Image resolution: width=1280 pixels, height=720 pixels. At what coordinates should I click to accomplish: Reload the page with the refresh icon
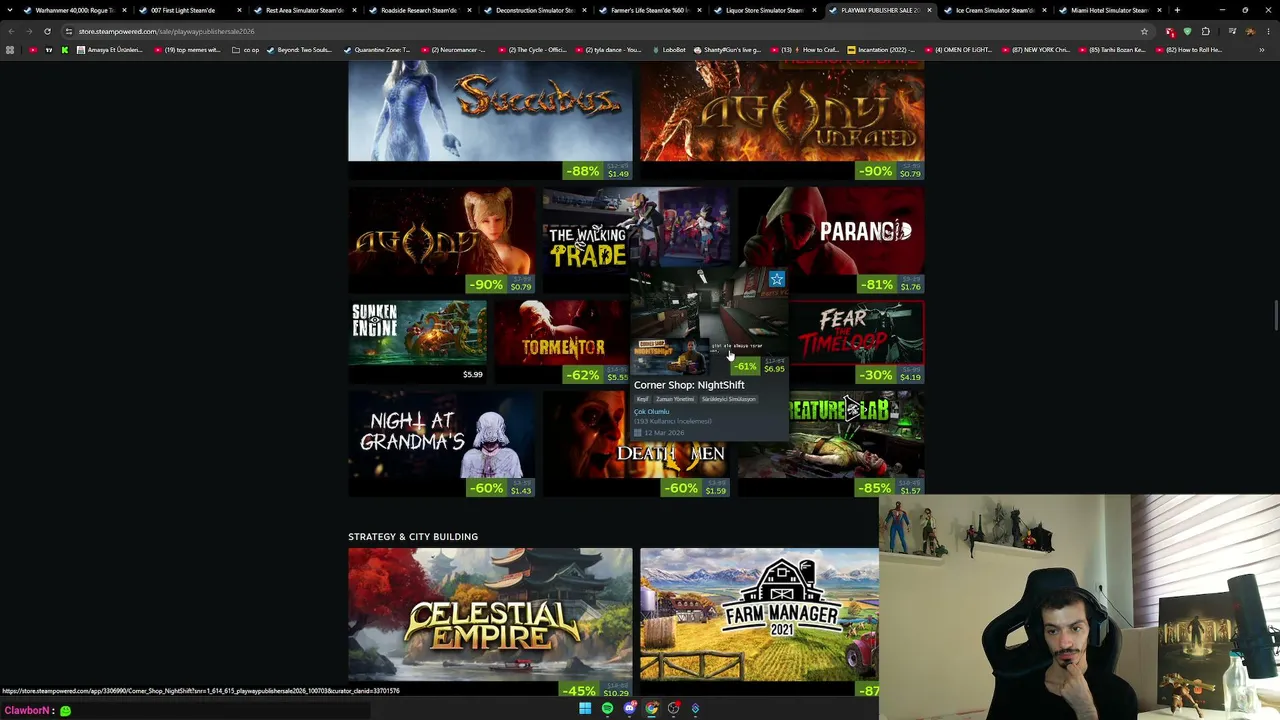click(x=47, y=31)
